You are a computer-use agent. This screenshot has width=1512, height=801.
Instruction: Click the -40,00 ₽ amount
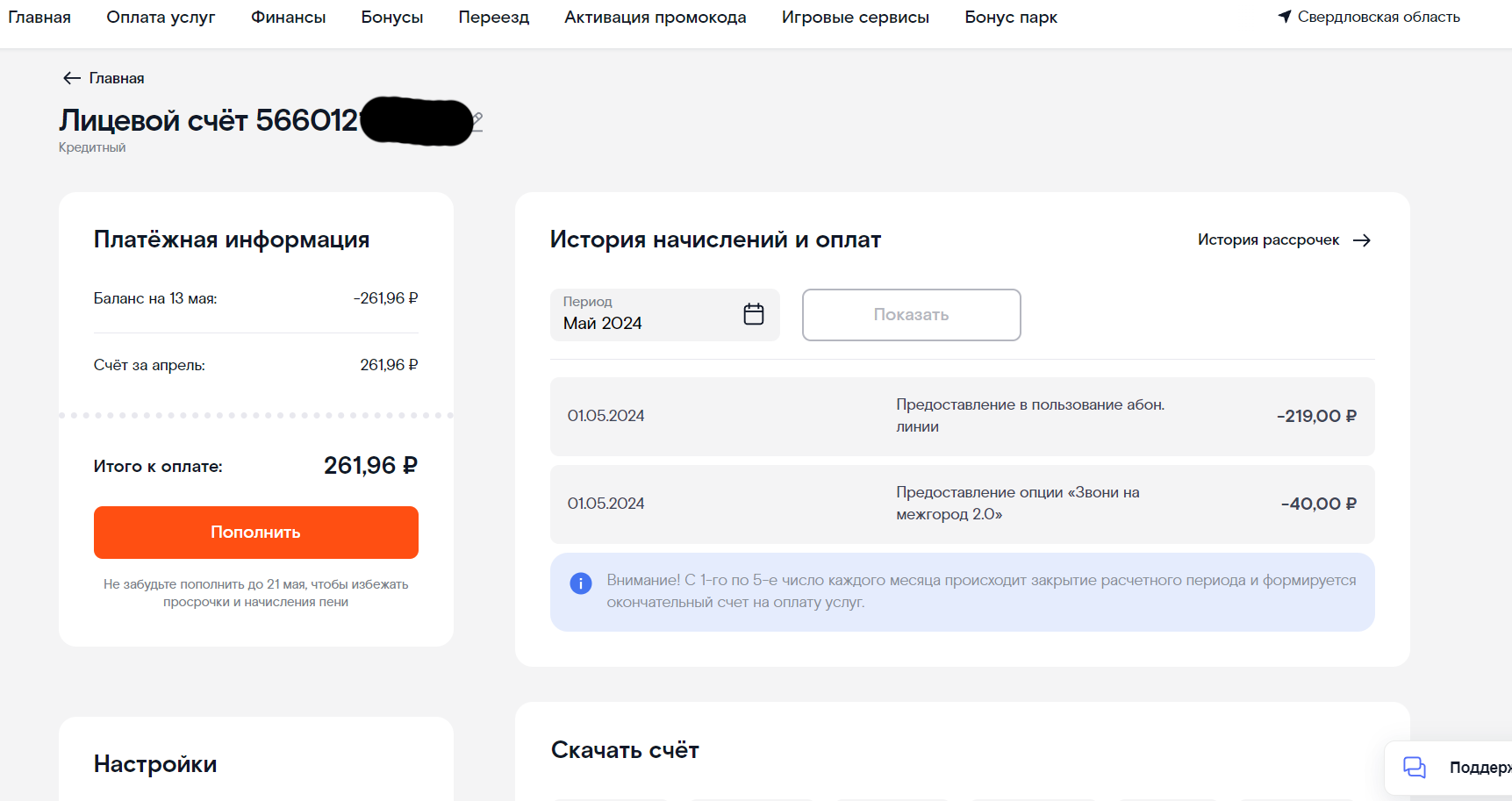(x=1318, y=504)
